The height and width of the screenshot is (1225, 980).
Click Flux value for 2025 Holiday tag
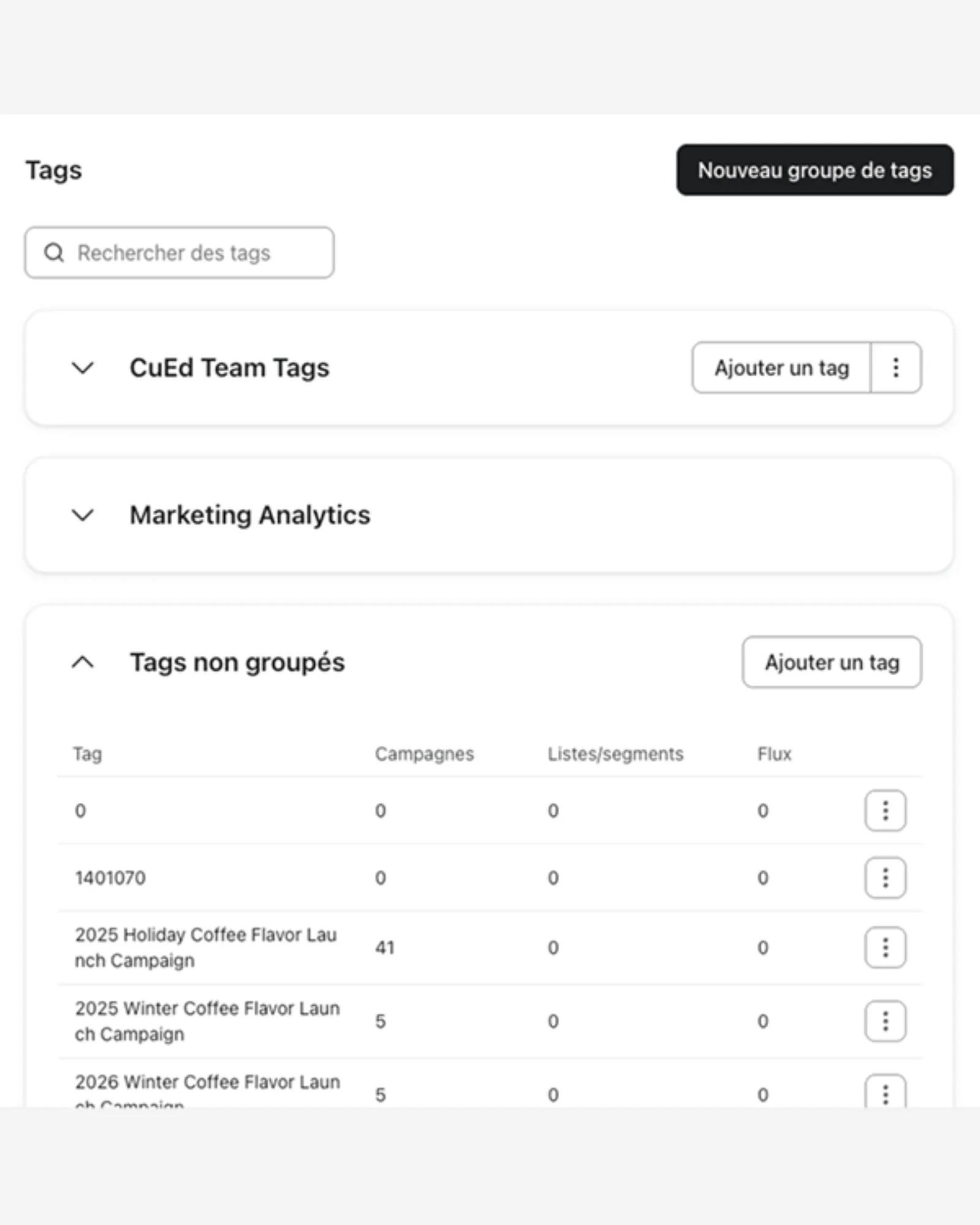coord(763,948)
